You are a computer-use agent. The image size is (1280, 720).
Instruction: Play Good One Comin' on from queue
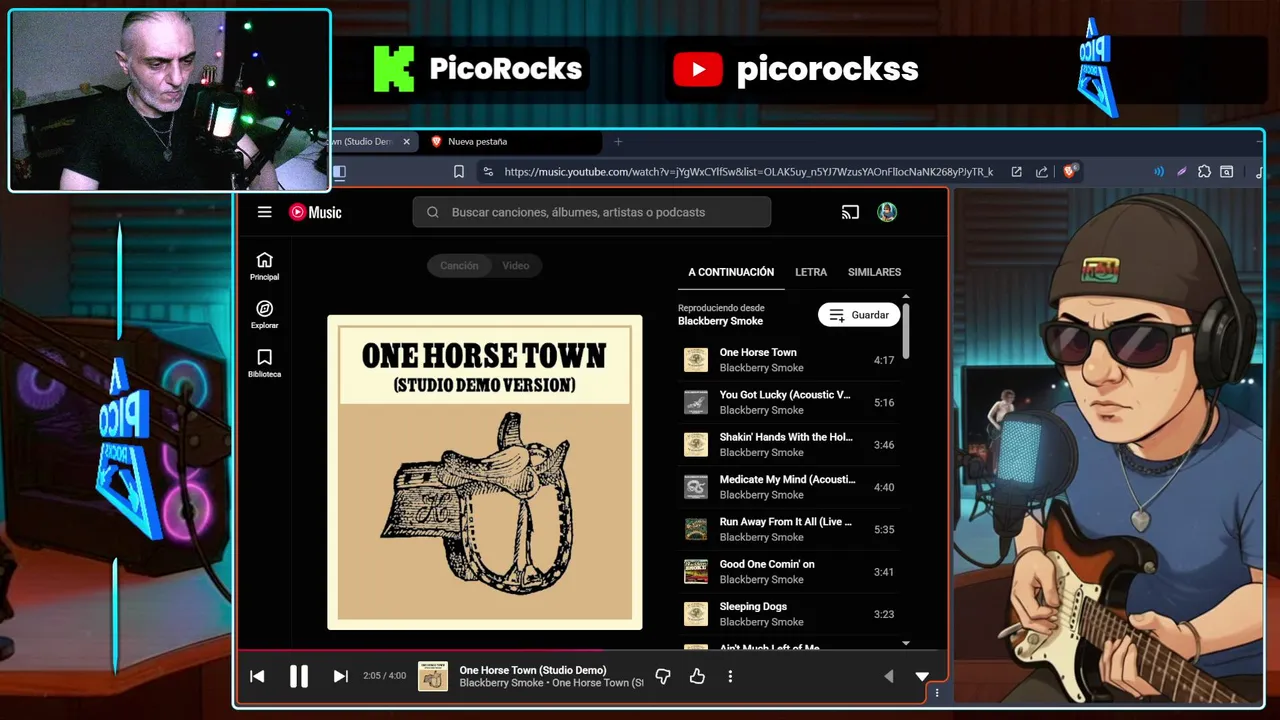point(789,572)
